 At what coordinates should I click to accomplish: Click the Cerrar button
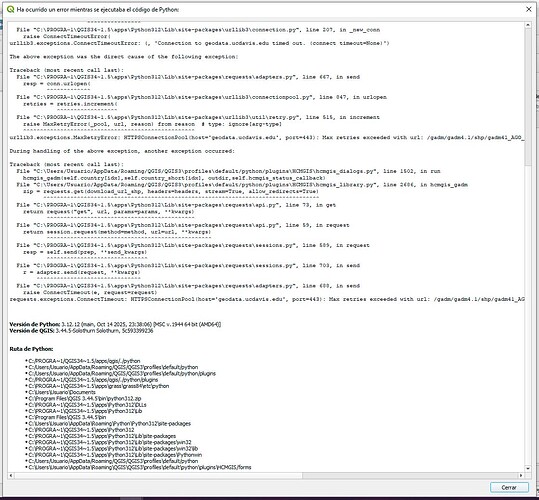click(x=509, y=487)
